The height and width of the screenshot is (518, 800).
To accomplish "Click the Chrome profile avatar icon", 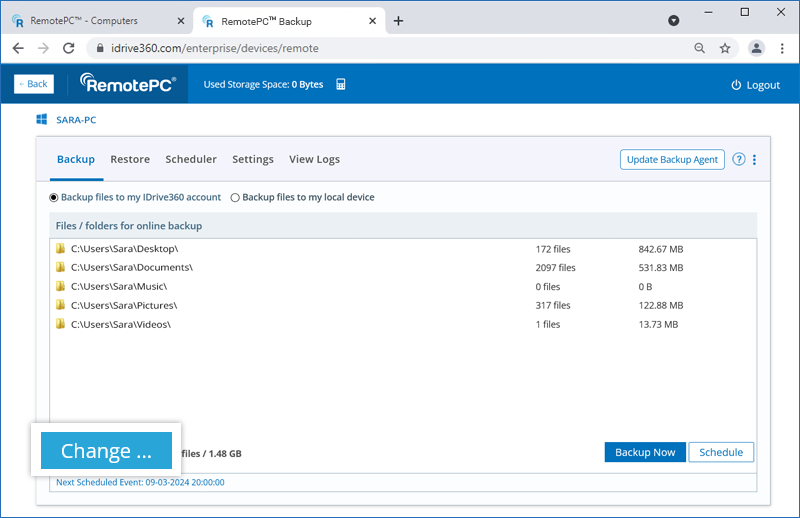I will point(756,48).
